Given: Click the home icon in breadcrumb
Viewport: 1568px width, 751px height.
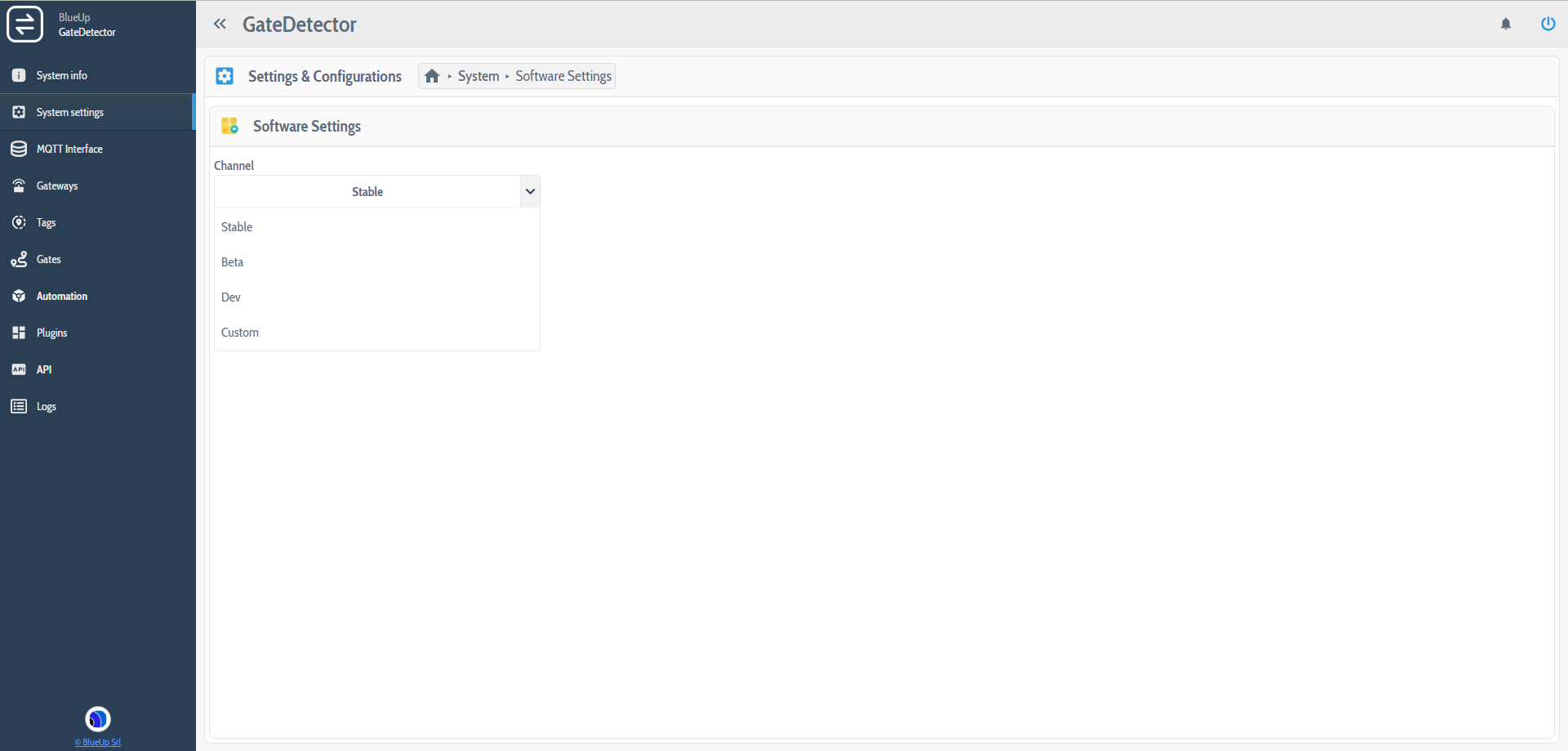Looking at the screenshot, I should (432, 76).
